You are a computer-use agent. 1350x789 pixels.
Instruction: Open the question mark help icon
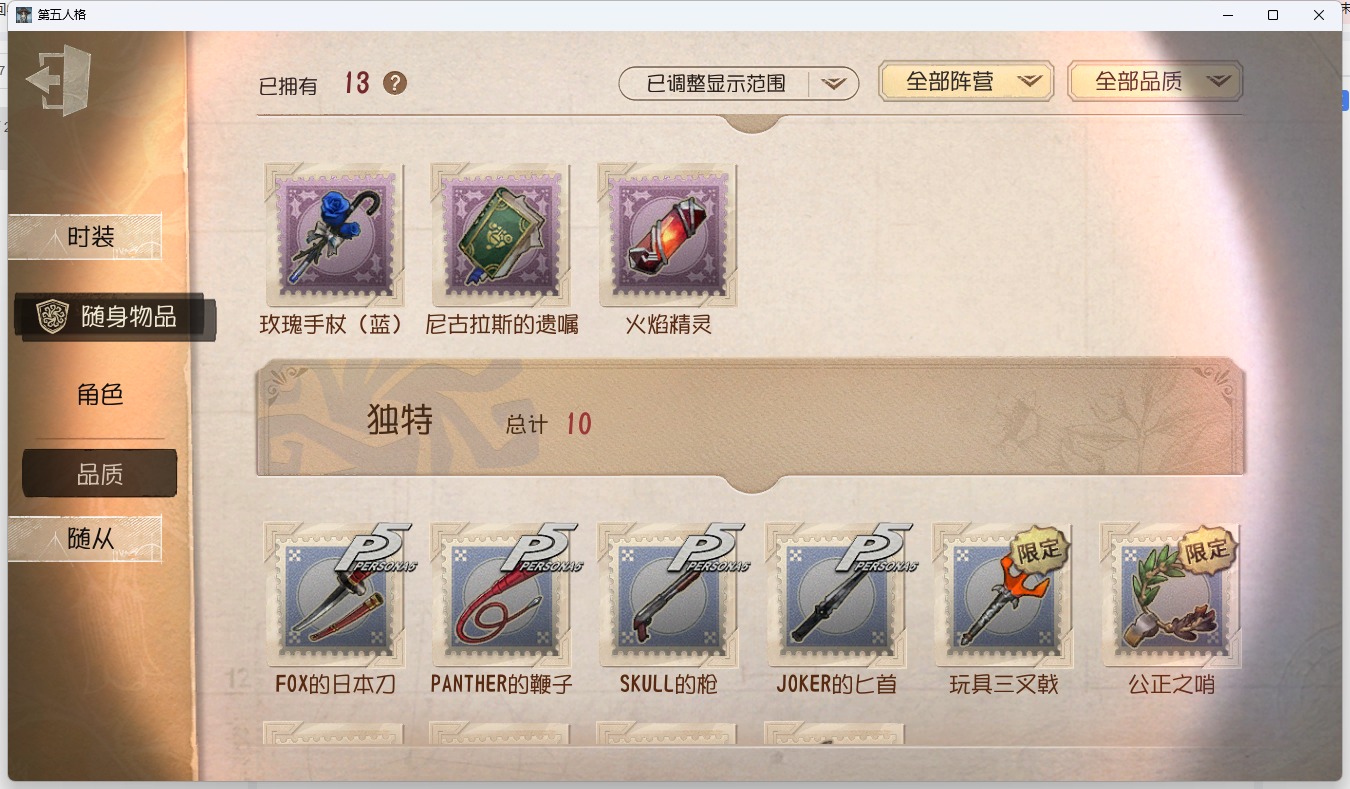click(395, 83)
